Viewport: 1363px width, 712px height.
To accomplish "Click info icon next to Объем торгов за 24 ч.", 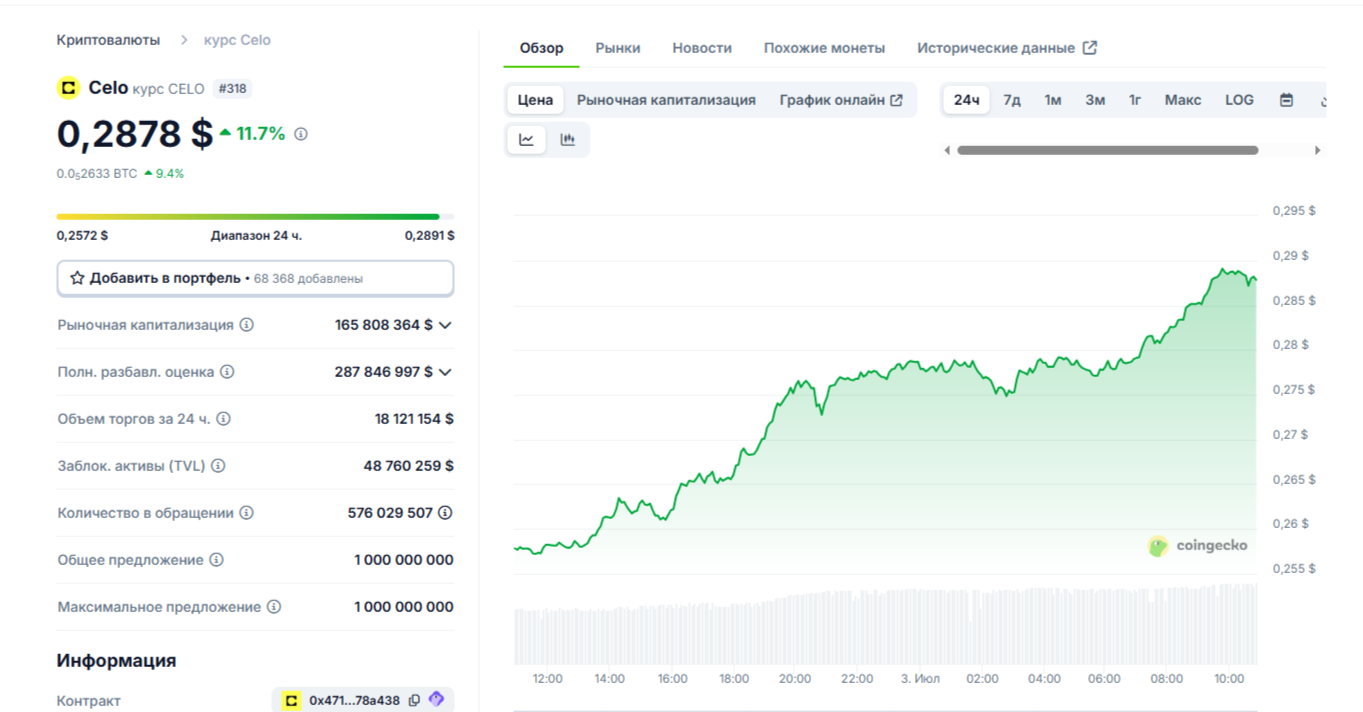I will click(224, 419).
